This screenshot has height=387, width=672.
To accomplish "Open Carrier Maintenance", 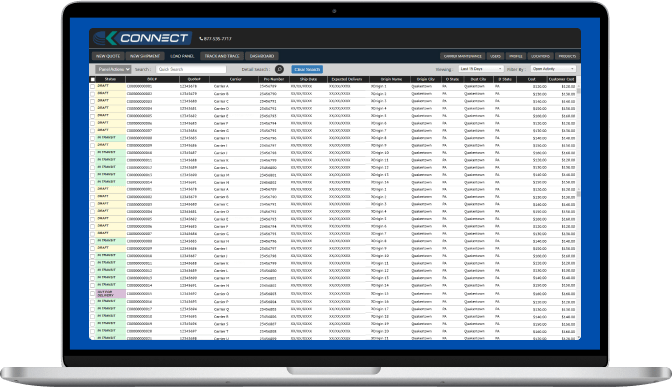I will (462, 56).
